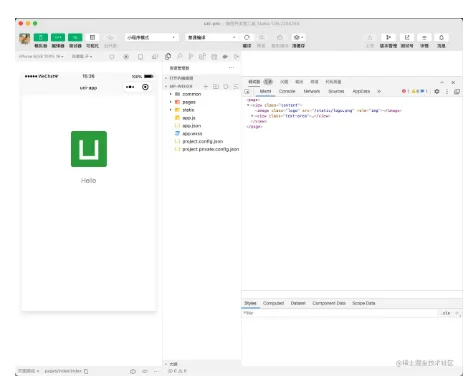Switch to the Wxml tab

[266, 91]
